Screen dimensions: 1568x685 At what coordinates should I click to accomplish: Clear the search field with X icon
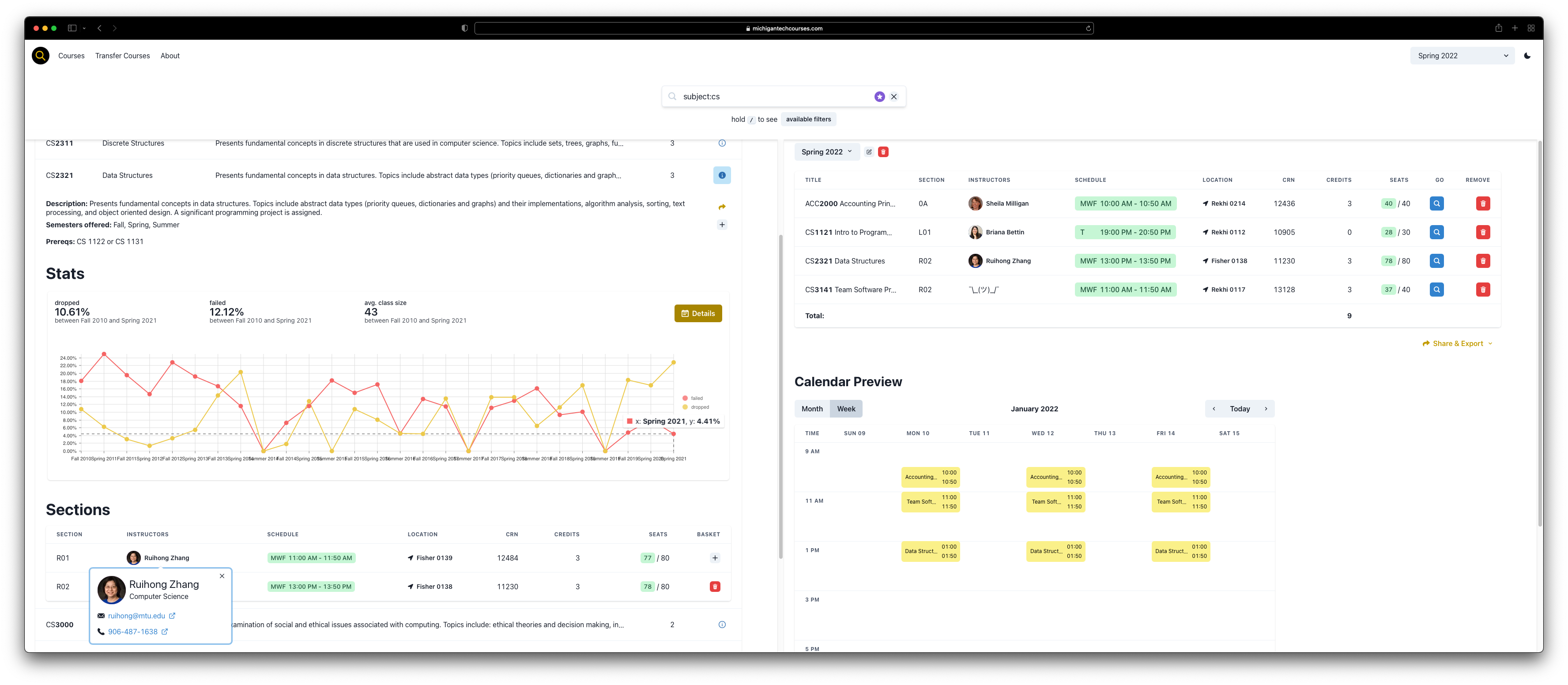(x=893, y=97)
